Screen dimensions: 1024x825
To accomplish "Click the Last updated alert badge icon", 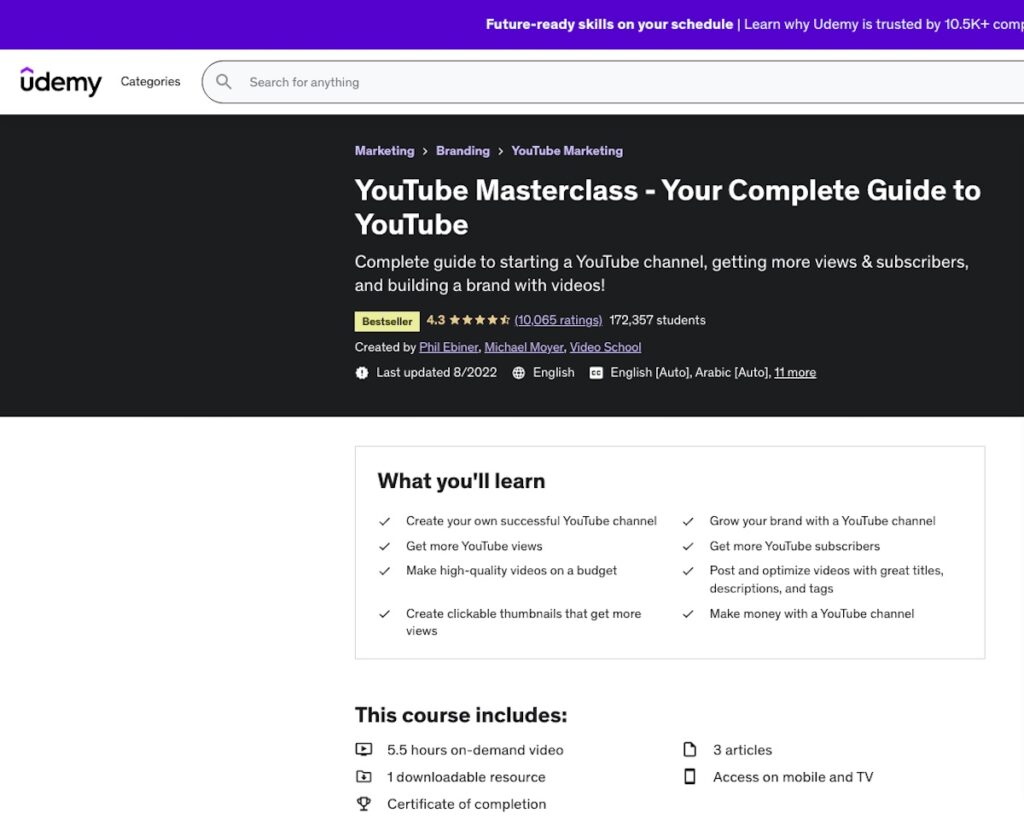I will [x=362, y=372].
